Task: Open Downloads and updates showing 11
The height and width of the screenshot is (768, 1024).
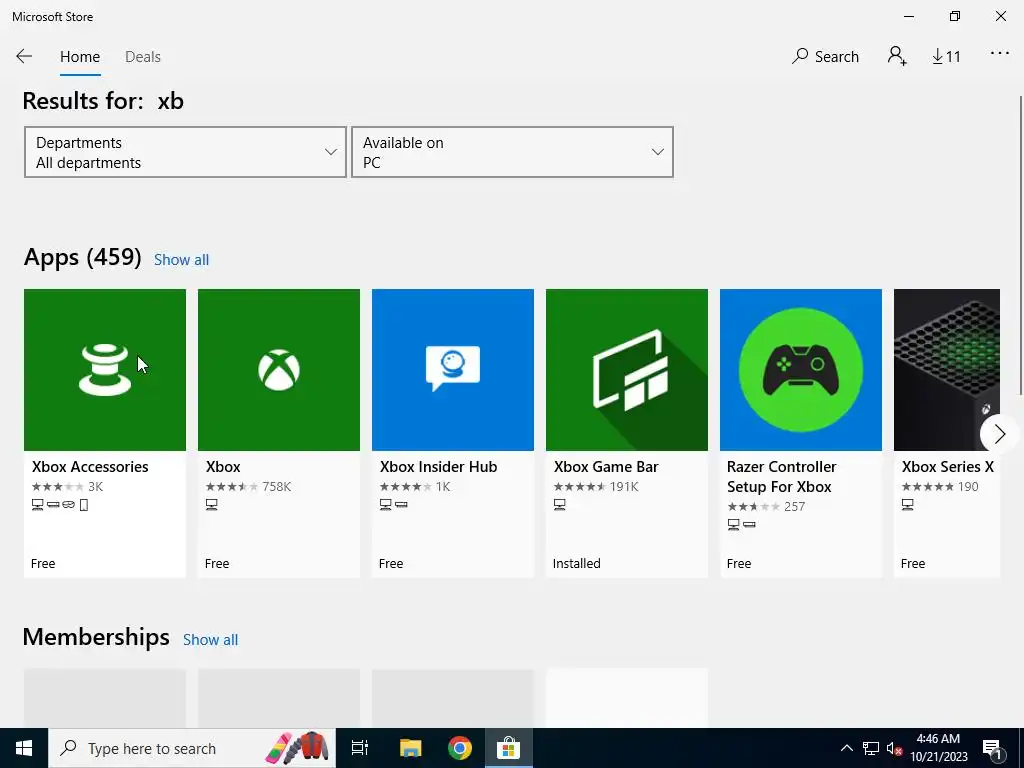Action: 946,57
